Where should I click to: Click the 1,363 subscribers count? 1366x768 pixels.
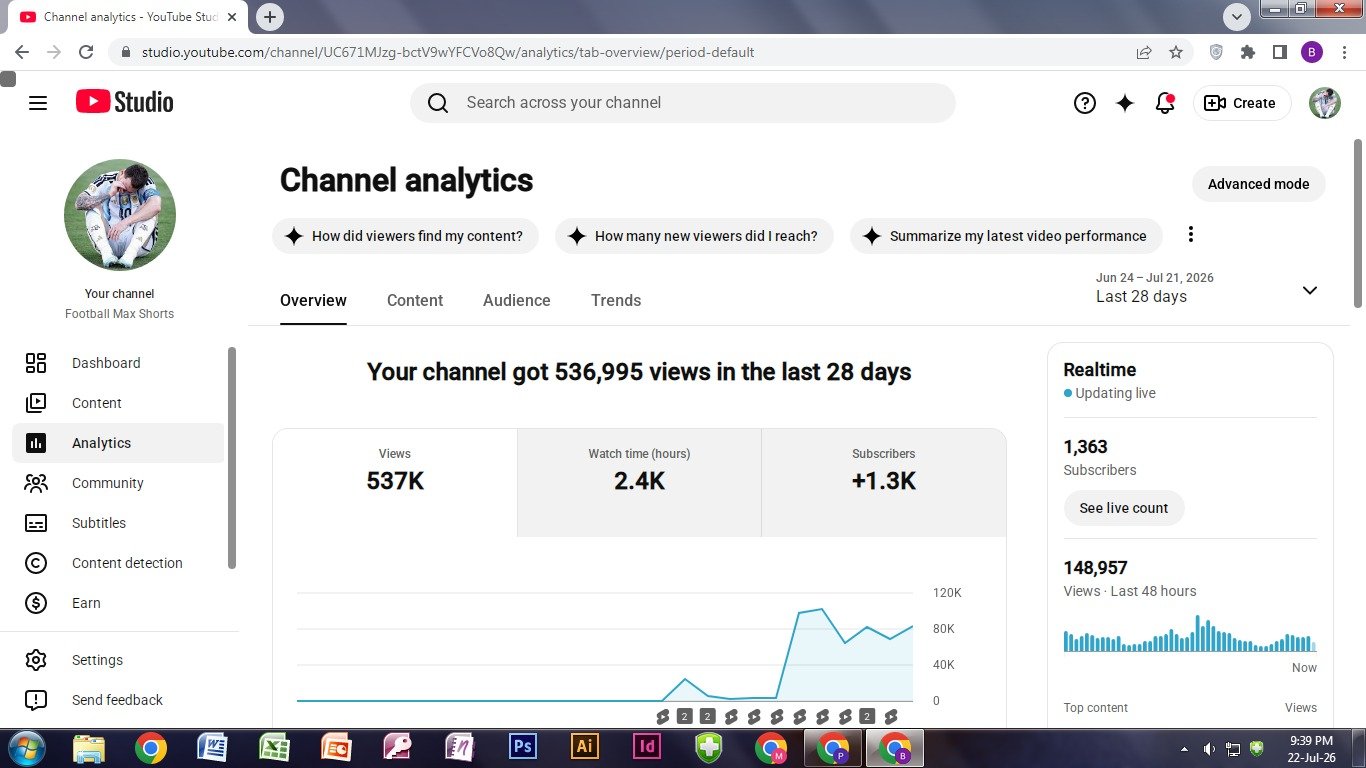point(1086,447)
